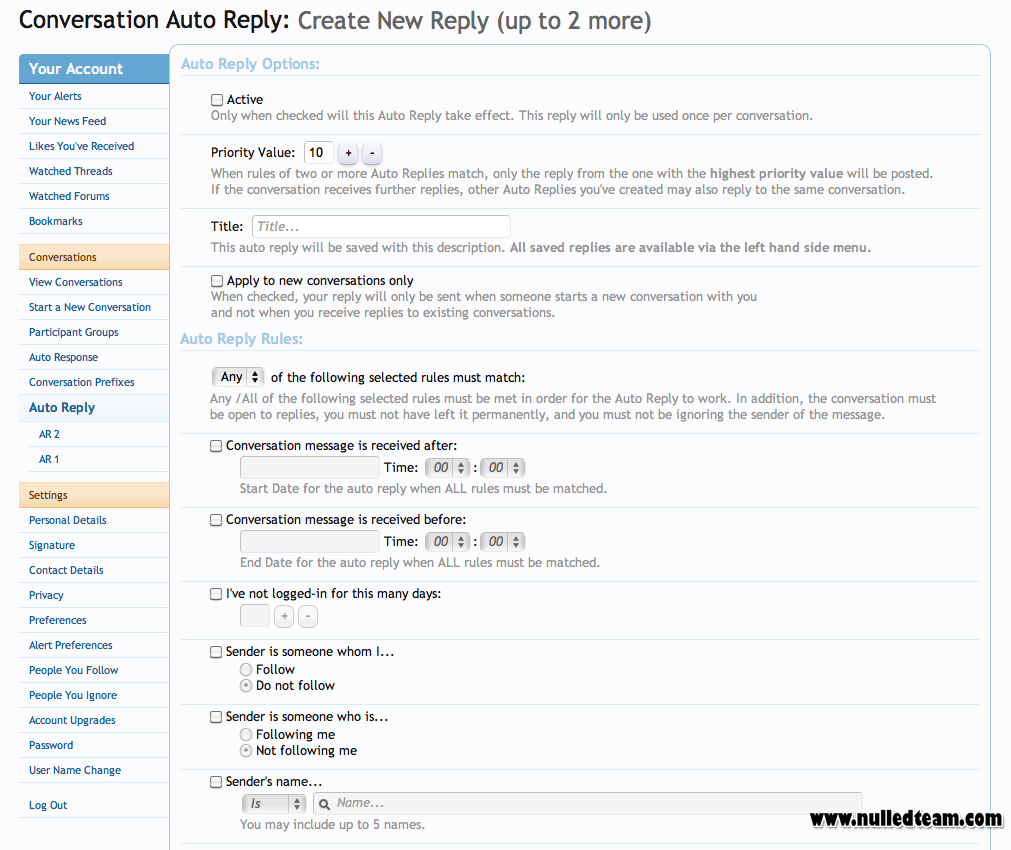The height and width of the screenshot is (850, 1011).
Task: Open saved reply AR 2
Action: click(50, 435)
